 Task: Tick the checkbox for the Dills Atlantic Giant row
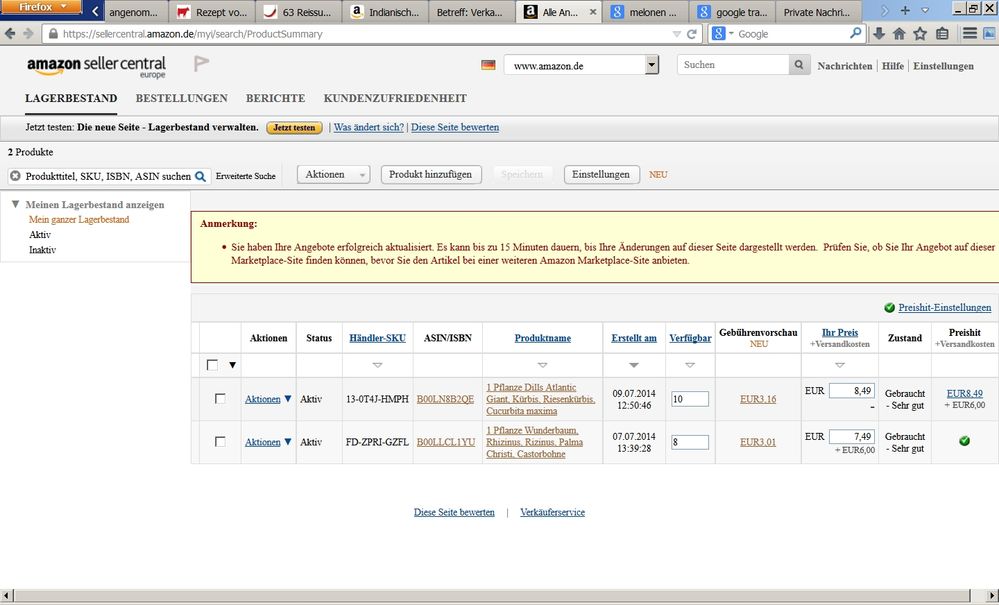click(220, 399)
